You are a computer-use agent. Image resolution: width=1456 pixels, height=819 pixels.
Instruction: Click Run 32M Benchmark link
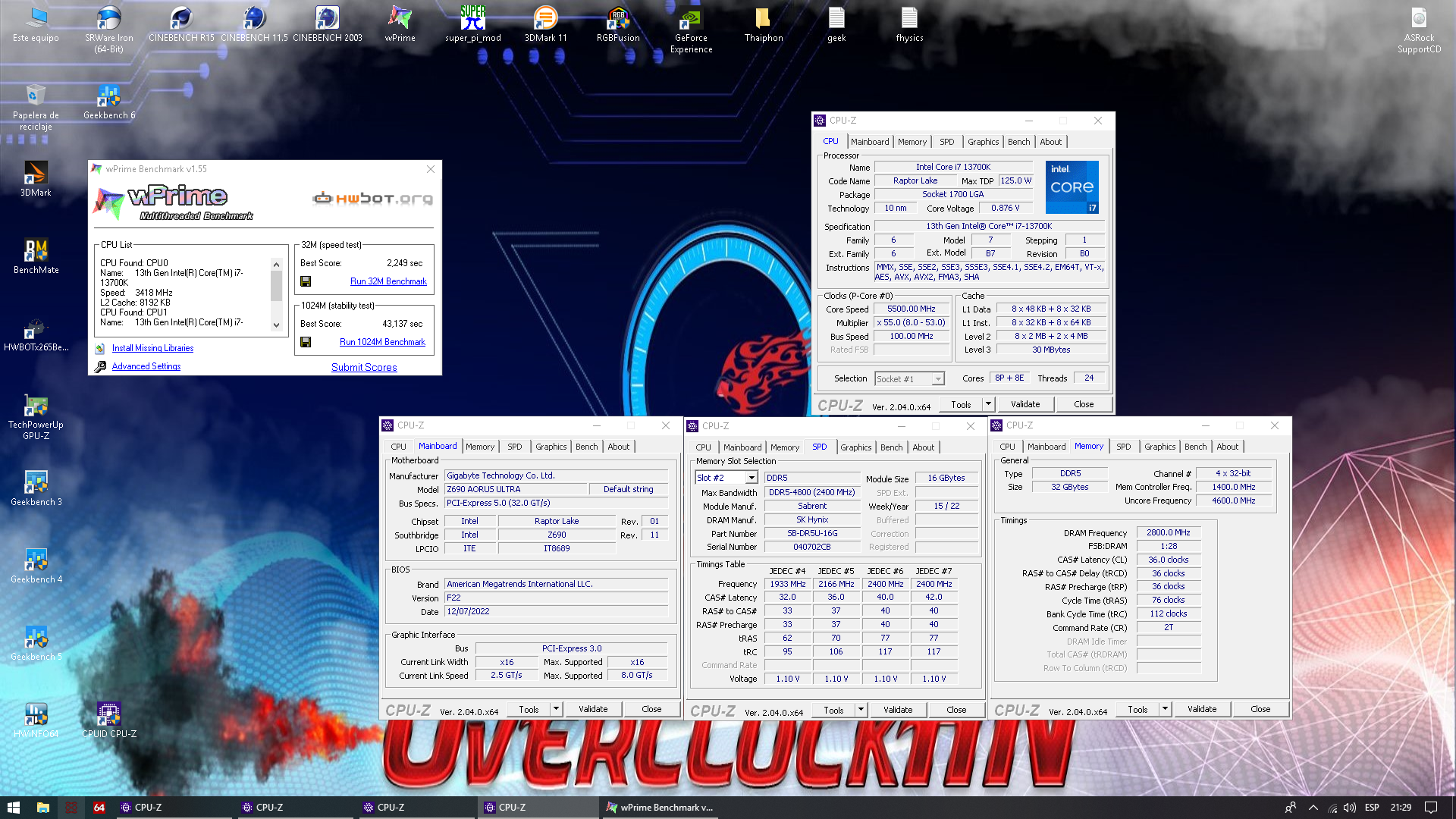(388, 281)
